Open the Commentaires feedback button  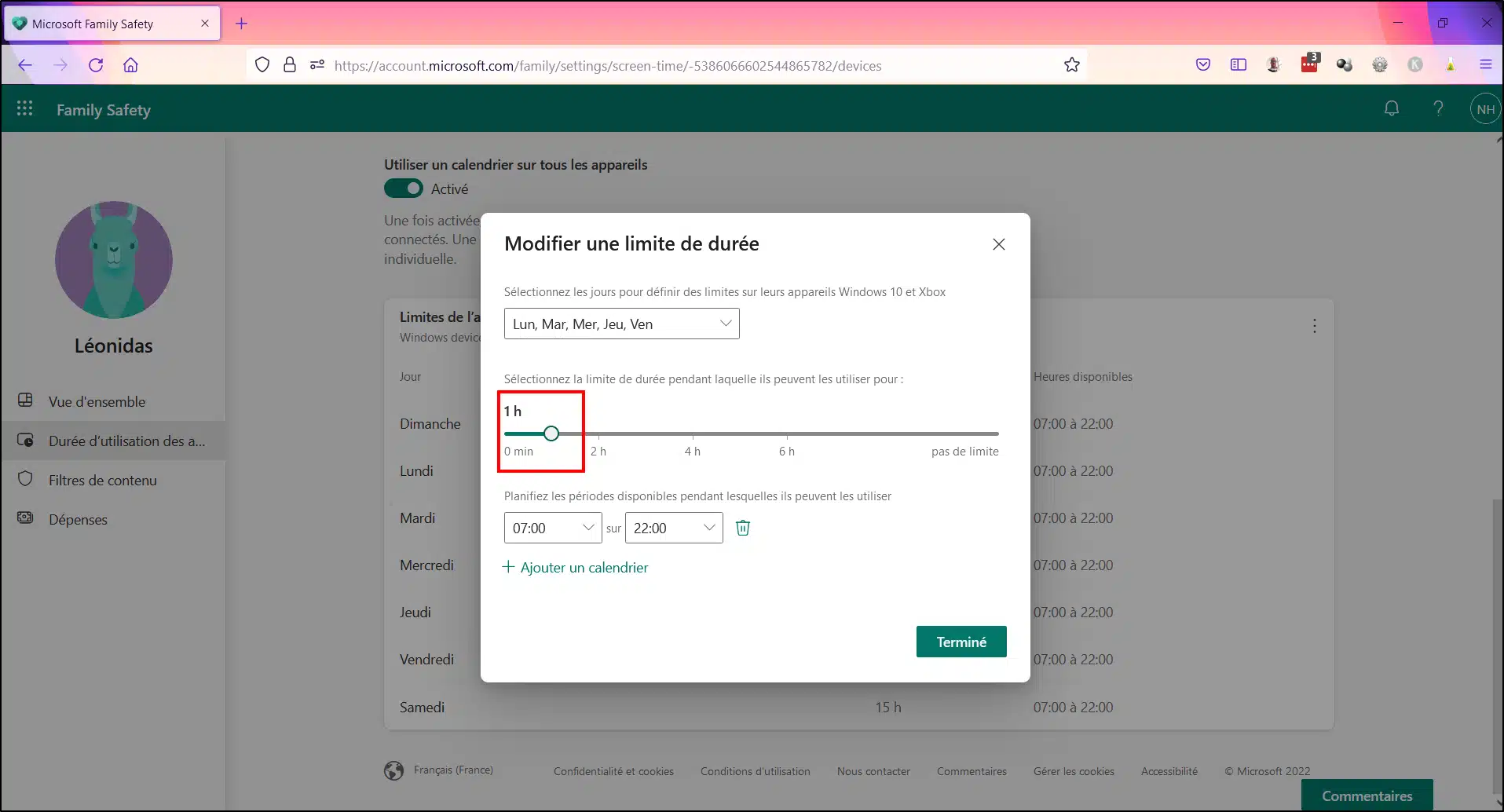pyautogui.click(x=1367, y=796)
